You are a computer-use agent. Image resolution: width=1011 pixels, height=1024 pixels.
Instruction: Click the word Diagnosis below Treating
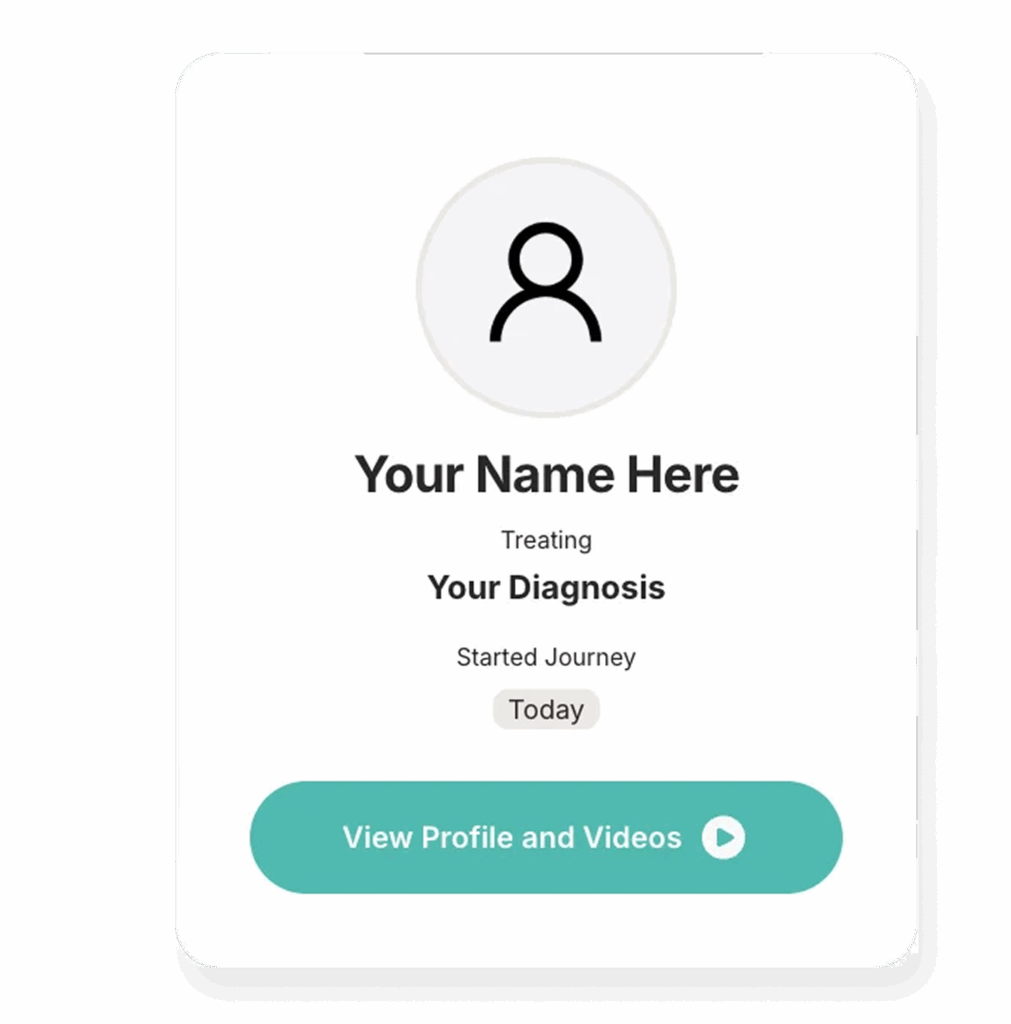(586, 587)
